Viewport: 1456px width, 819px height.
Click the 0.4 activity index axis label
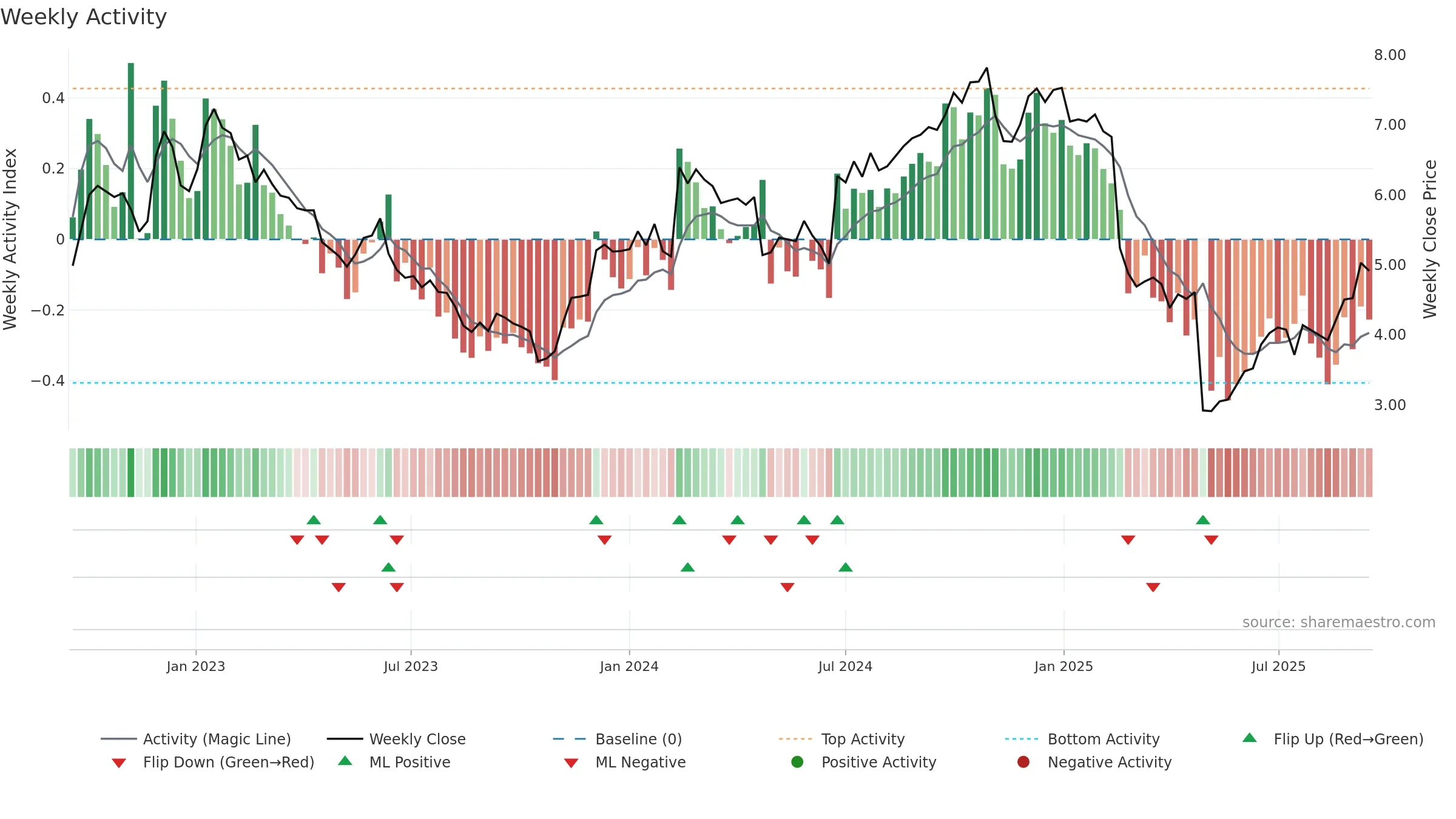[x=53, y=98]
